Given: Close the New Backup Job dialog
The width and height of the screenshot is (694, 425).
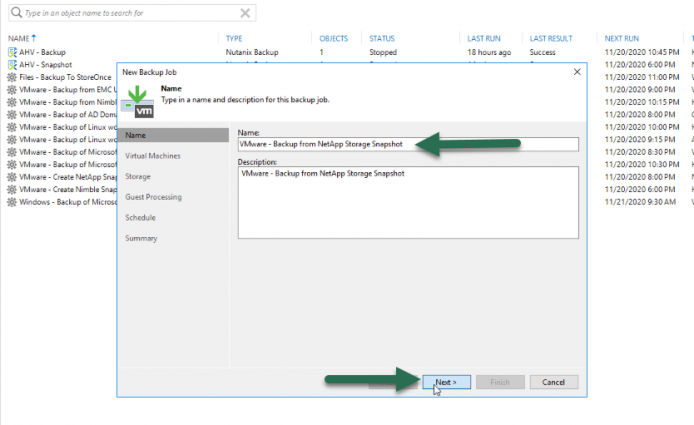Looking at the screenshot, I should point(577,72).
